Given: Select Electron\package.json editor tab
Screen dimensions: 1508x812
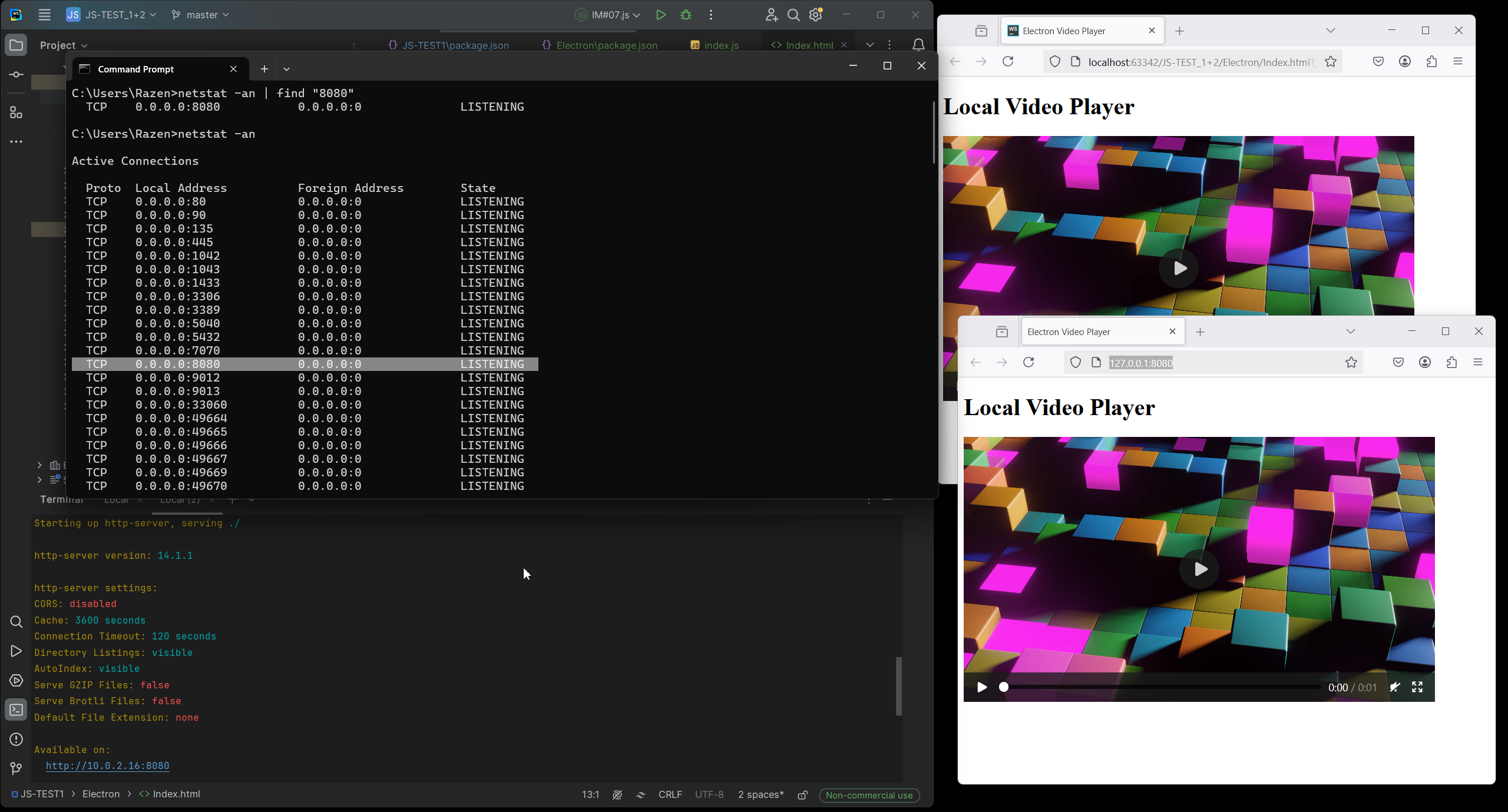Looking at the screenshot, I should point(606,45).
